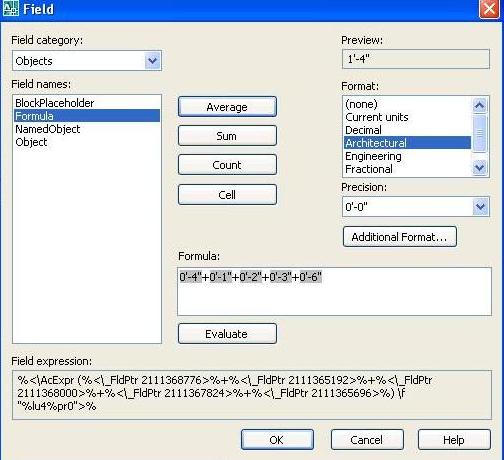Choose the Formula field name
The height and width of the screenshot is (460, 504).
pyautogui.click(x=87, y=116)
